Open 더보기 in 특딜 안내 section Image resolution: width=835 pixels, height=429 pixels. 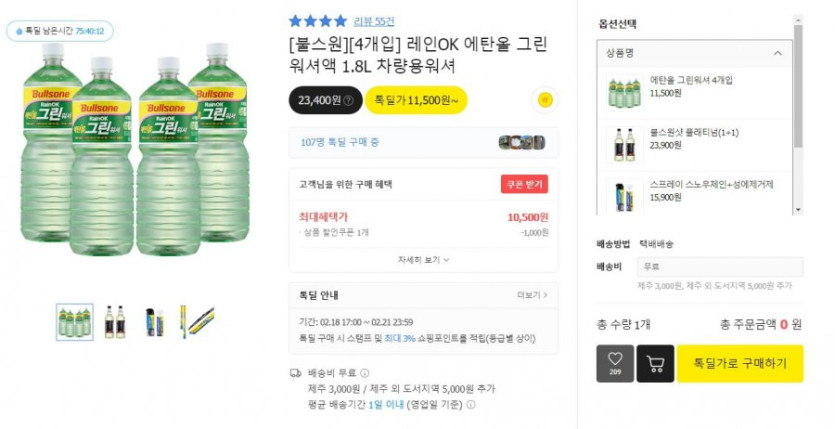click(x=532, y=295)
